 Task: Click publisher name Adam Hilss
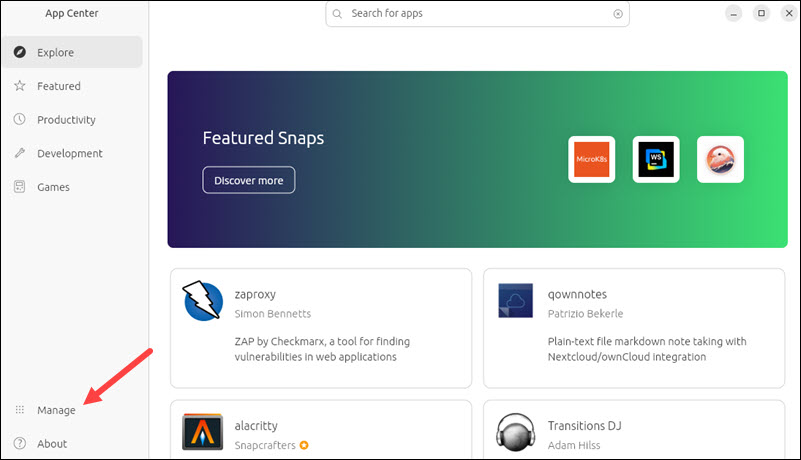tap(574, 445)
